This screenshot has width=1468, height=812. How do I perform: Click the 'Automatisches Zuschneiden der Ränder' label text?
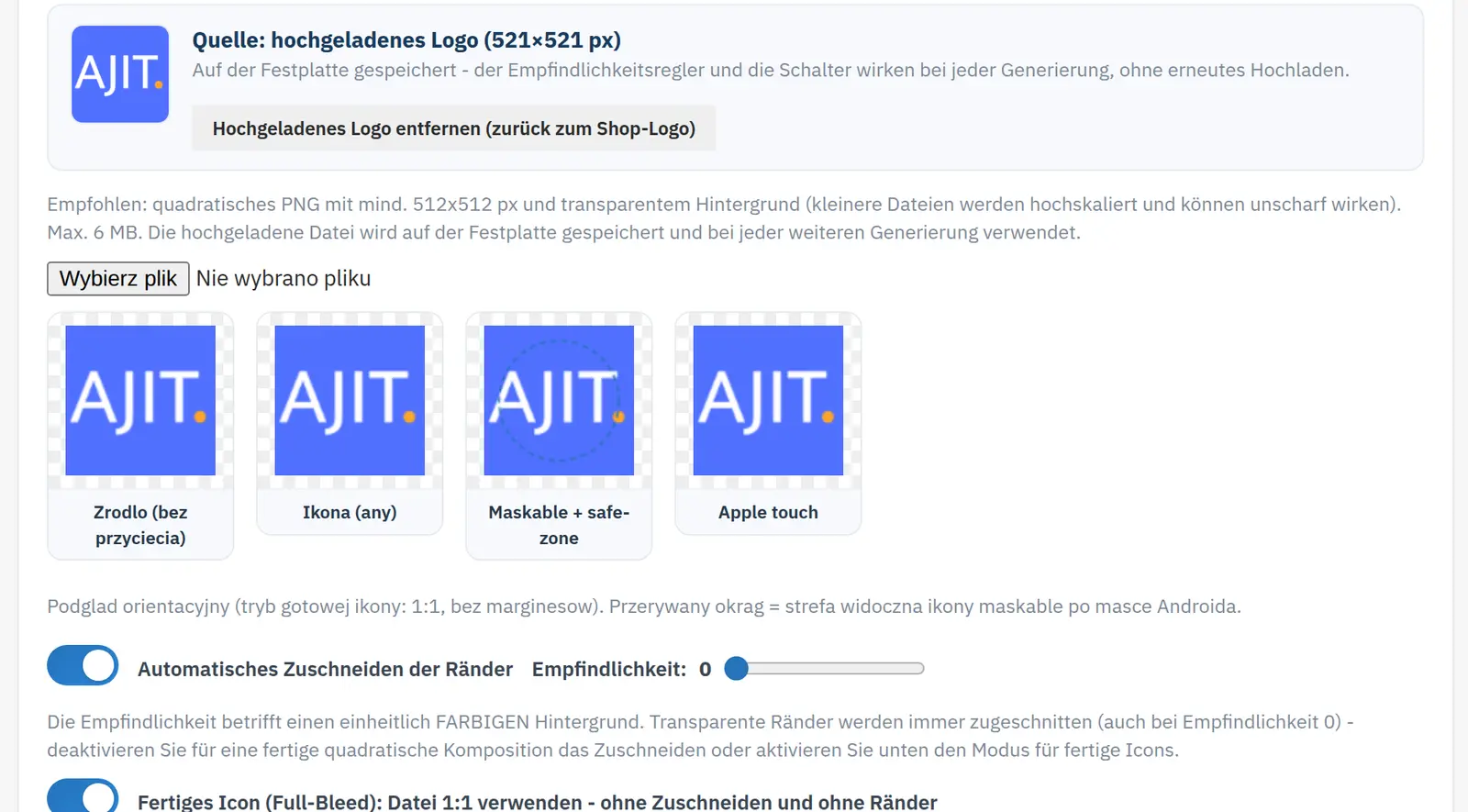325,670
